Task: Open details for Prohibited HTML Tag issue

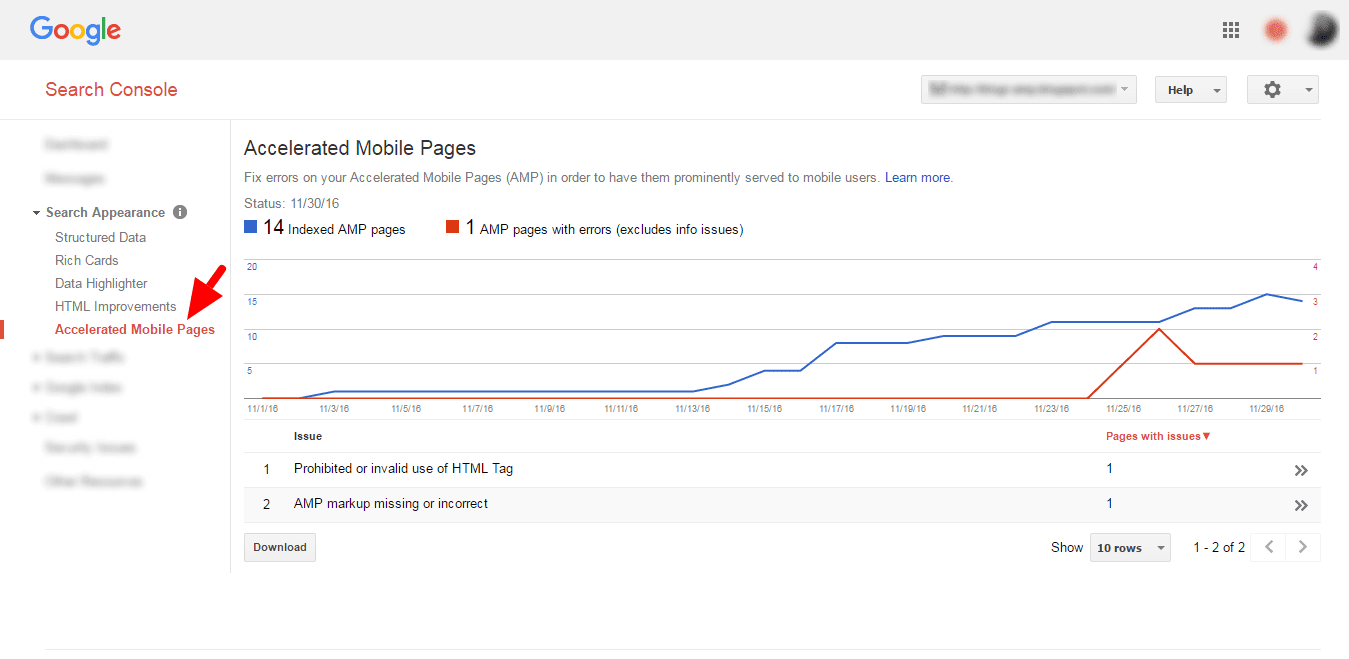Action: coord(1301,470)
